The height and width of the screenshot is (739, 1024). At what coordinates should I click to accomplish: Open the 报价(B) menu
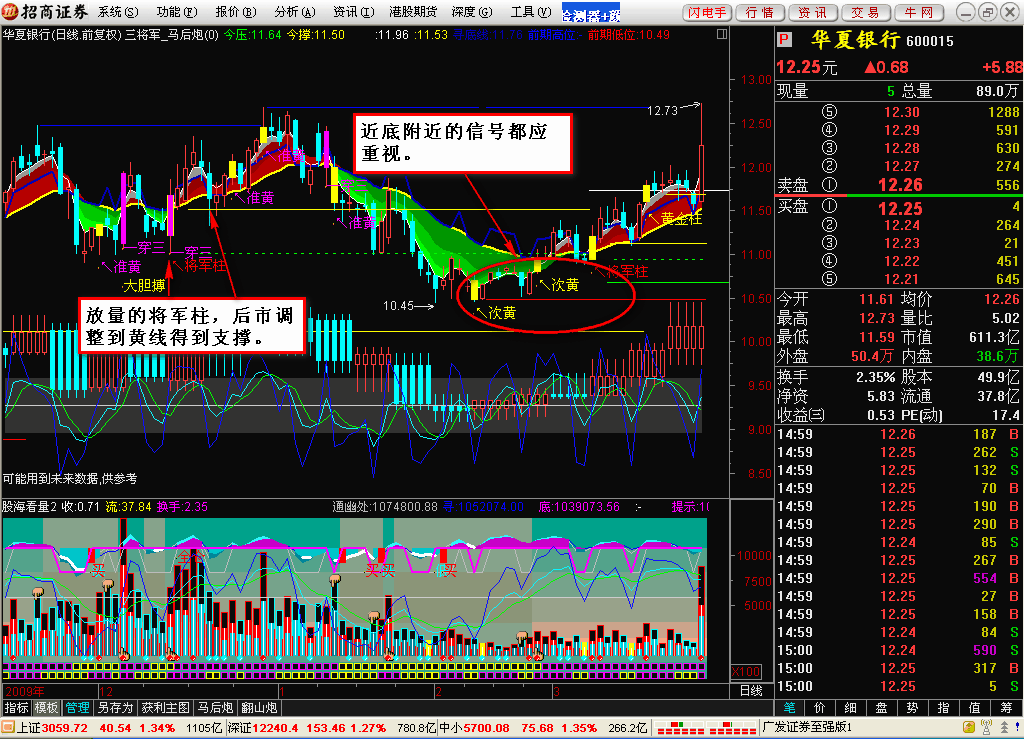pyautogui.click(x=236, y=12)
